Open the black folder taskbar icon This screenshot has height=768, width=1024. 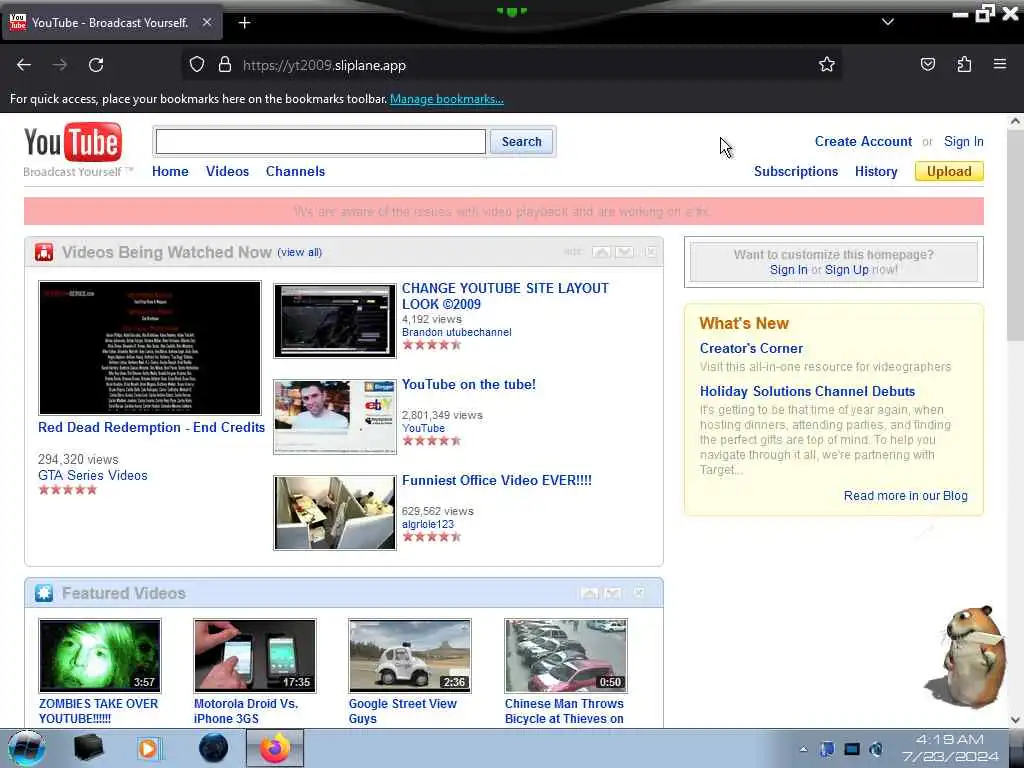coord(89,748)
